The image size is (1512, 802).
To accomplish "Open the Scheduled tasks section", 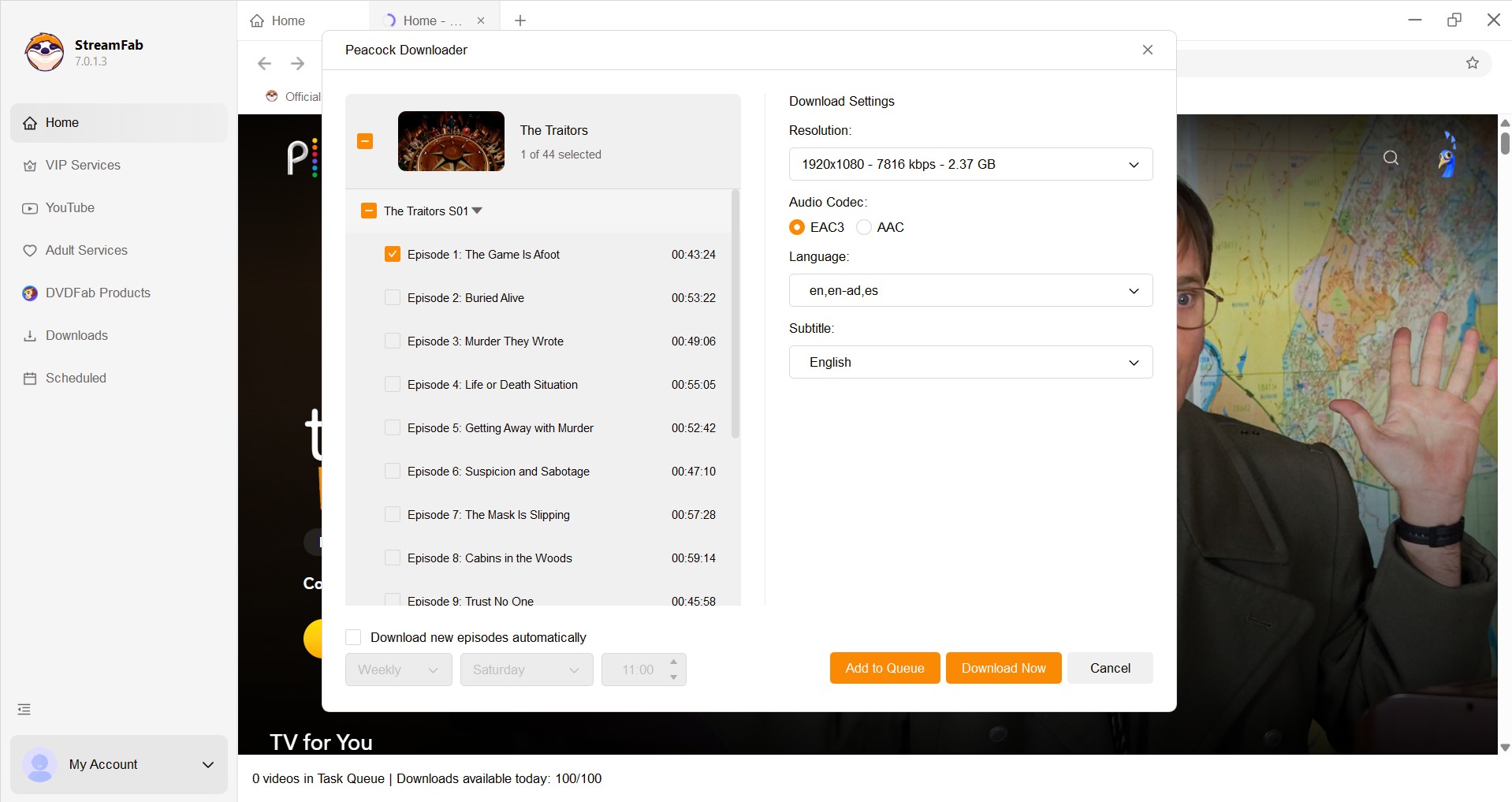I will (76, 379).
